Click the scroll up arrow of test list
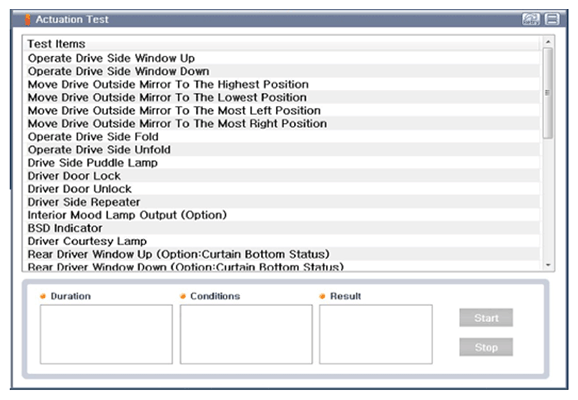Screen dimensions: 578x400 click(548, 42)
